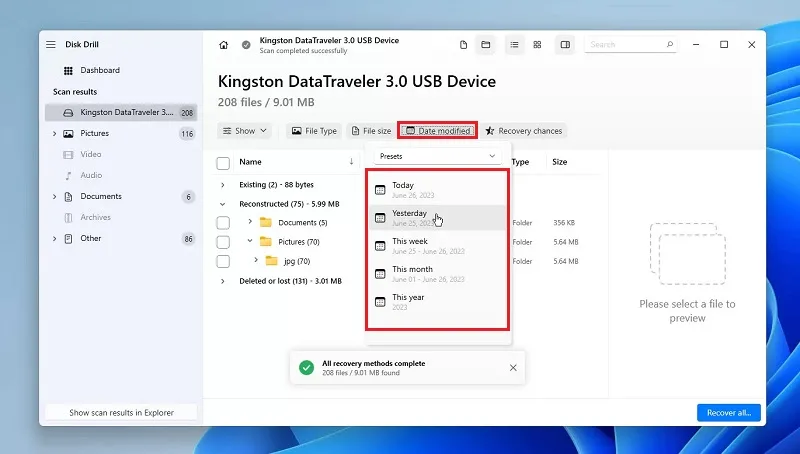
Task: Toggle the preview pane icon
Action: (565, 45)
